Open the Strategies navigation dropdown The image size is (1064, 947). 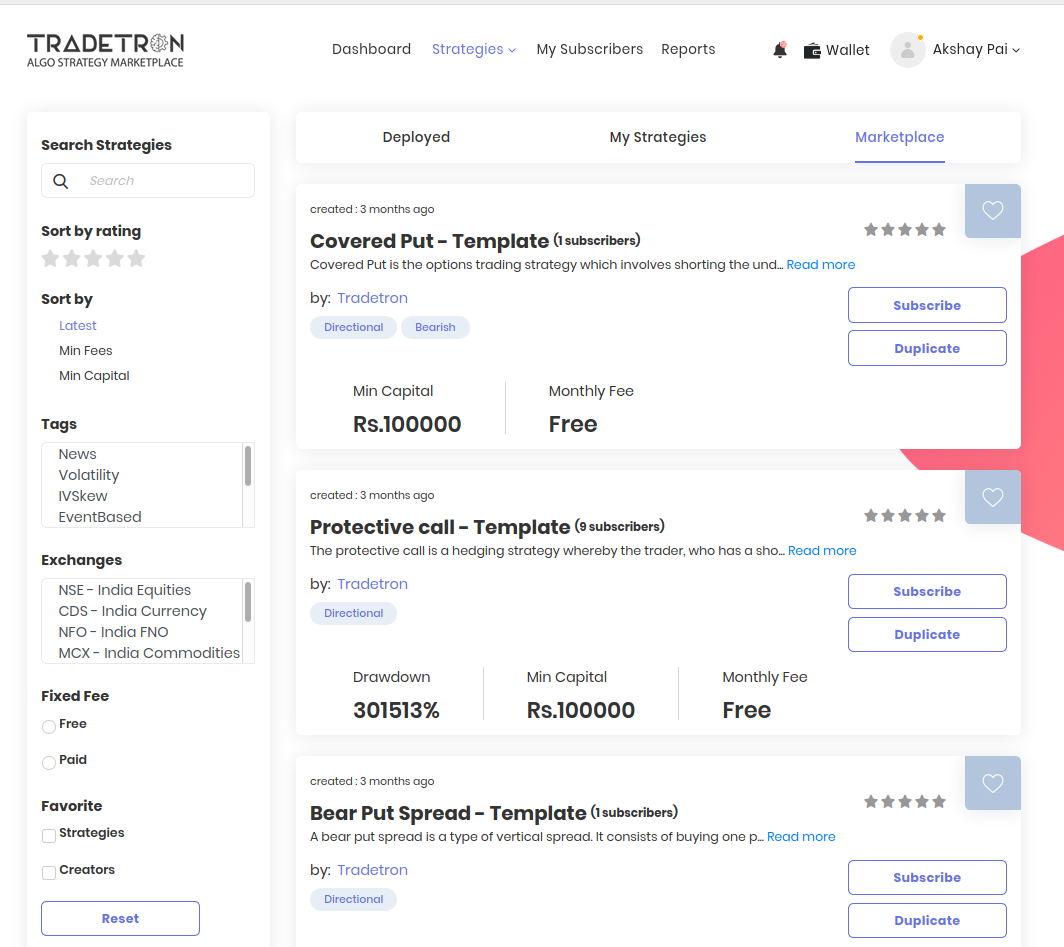coord(473,48)
